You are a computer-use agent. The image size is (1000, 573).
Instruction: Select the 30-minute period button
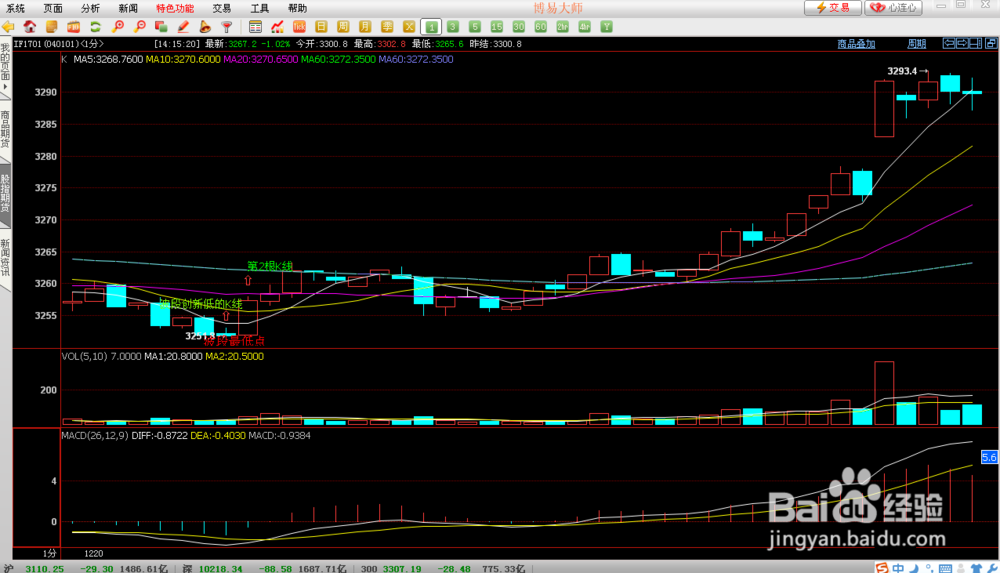point(518,27)
